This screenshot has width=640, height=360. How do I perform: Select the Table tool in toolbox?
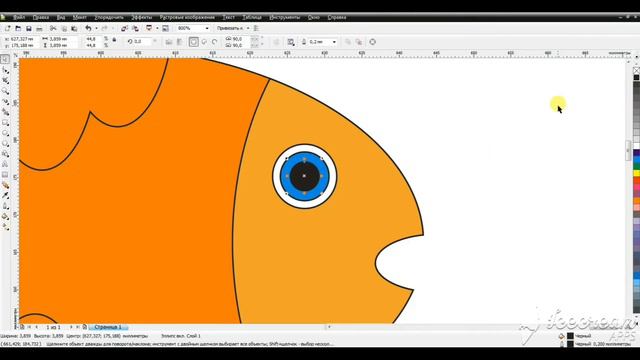5,175
